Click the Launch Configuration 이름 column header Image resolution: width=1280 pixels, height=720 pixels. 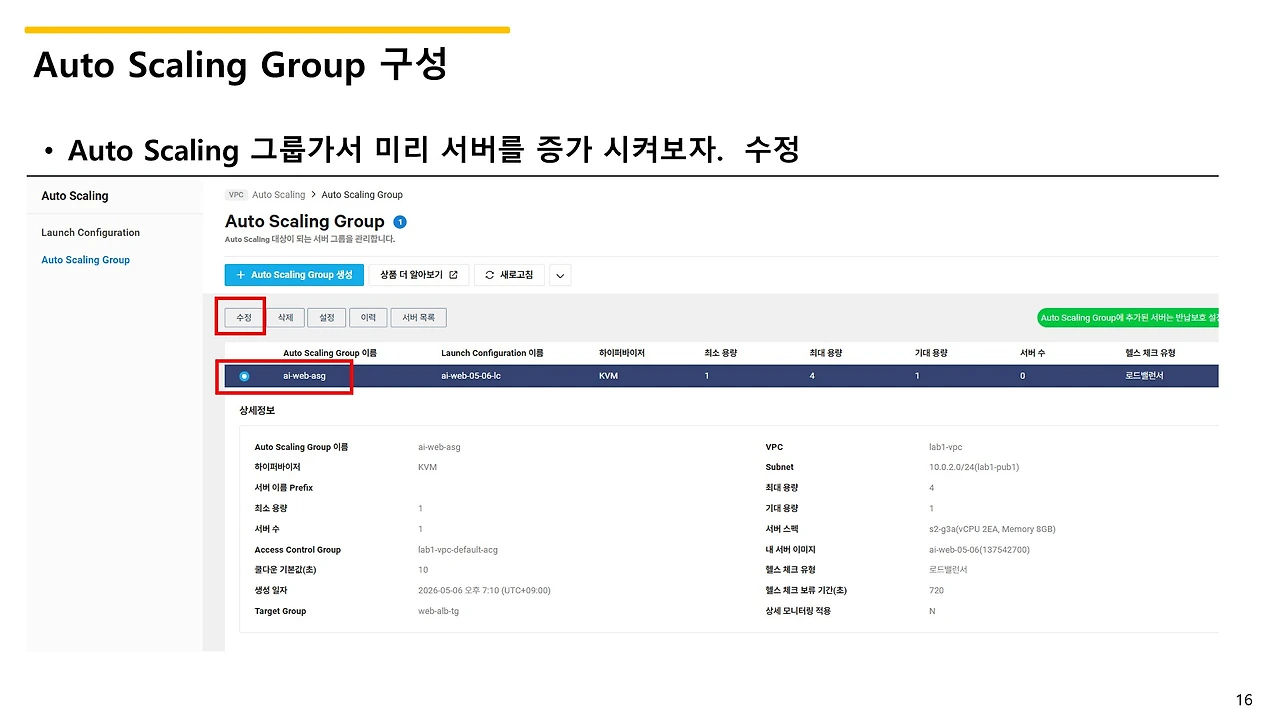pos(492,353)
